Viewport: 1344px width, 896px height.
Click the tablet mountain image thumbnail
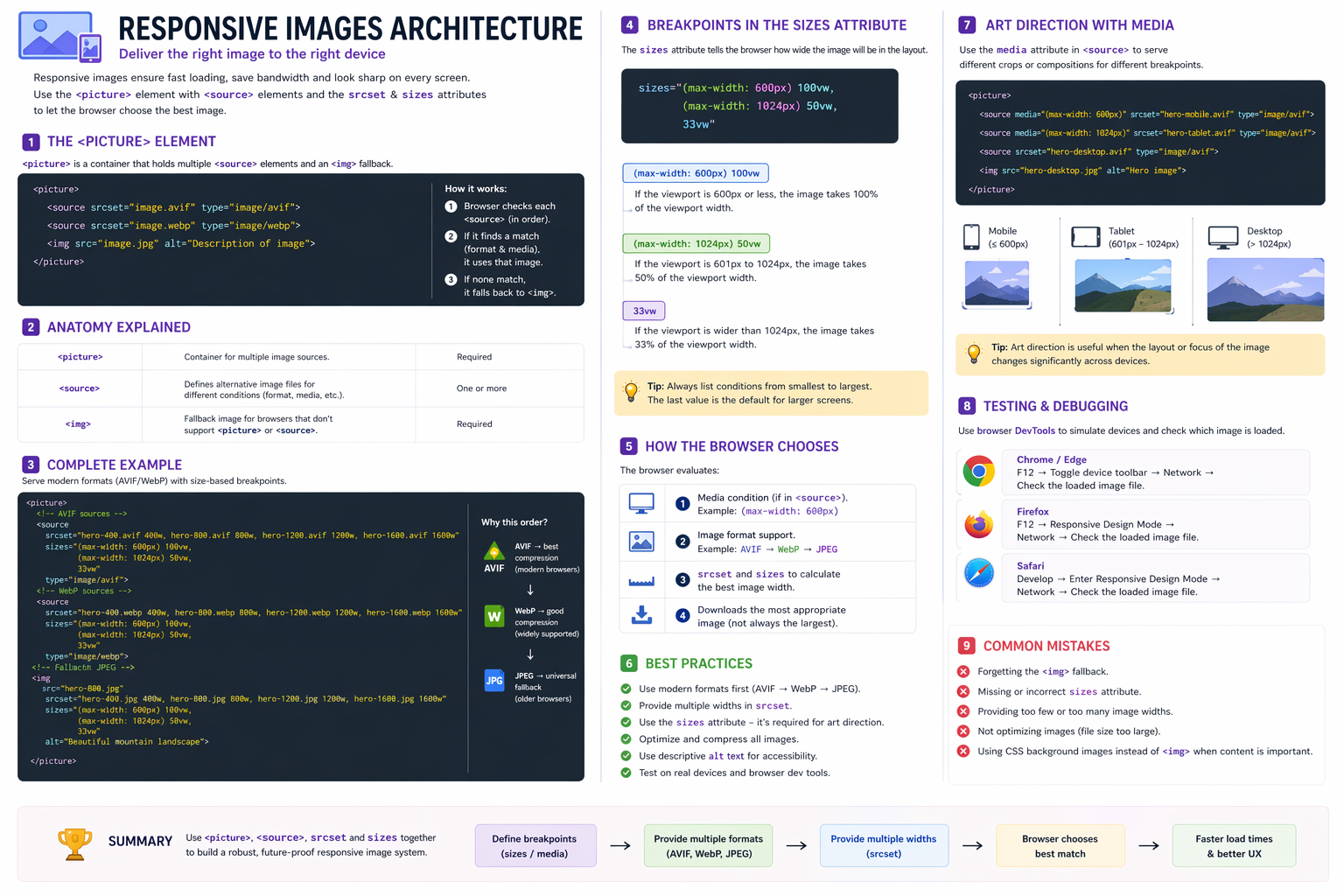pos(1123,286)
